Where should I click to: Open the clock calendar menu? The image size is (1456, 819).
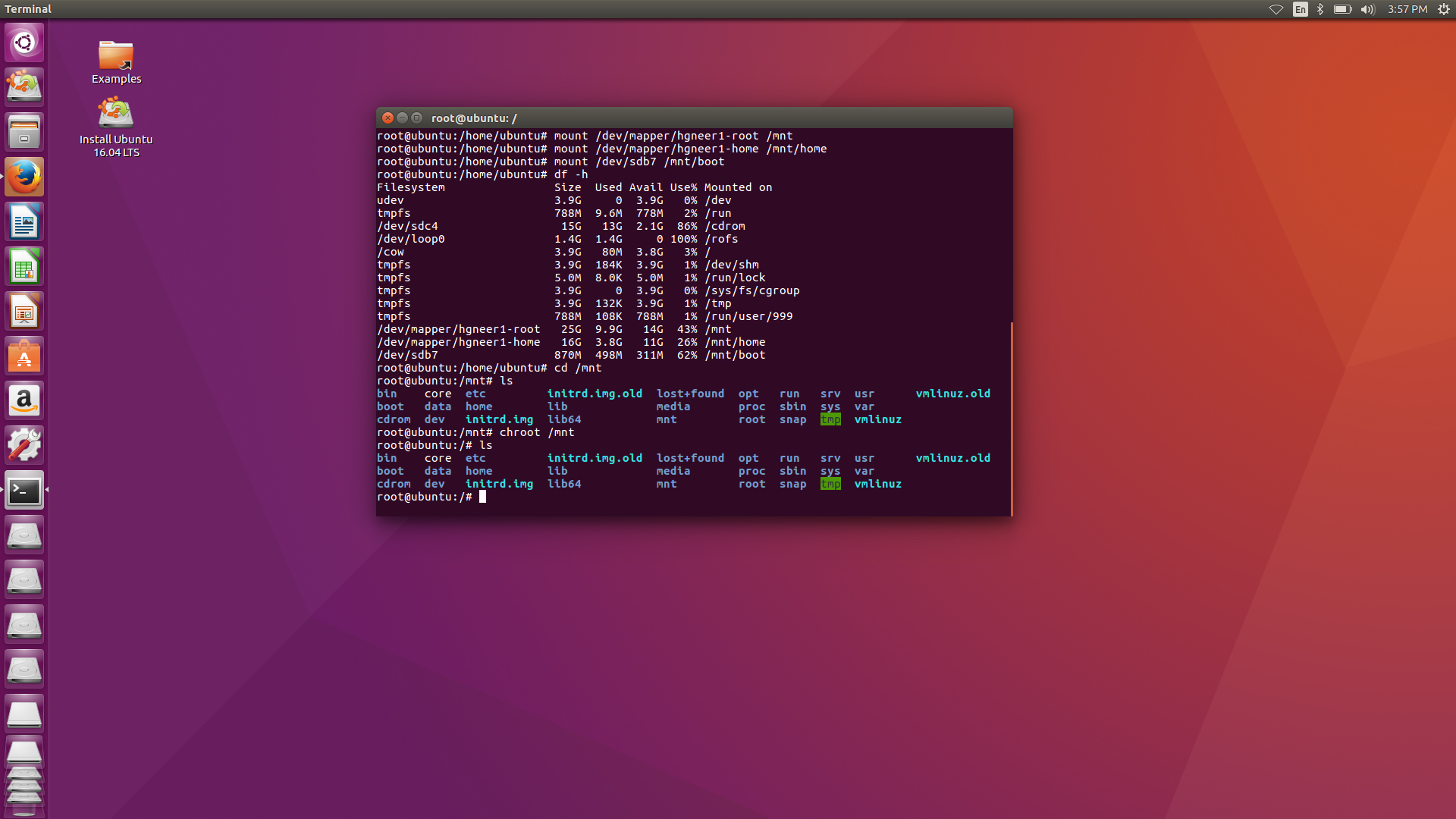pos(1407,9)
